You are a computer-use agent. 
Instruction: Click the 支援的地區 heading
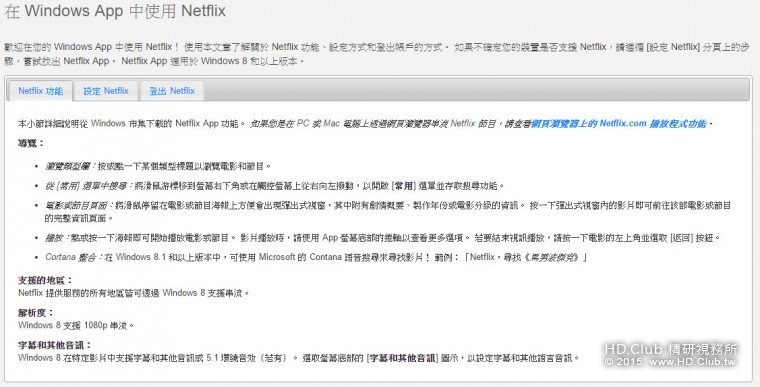45,280
